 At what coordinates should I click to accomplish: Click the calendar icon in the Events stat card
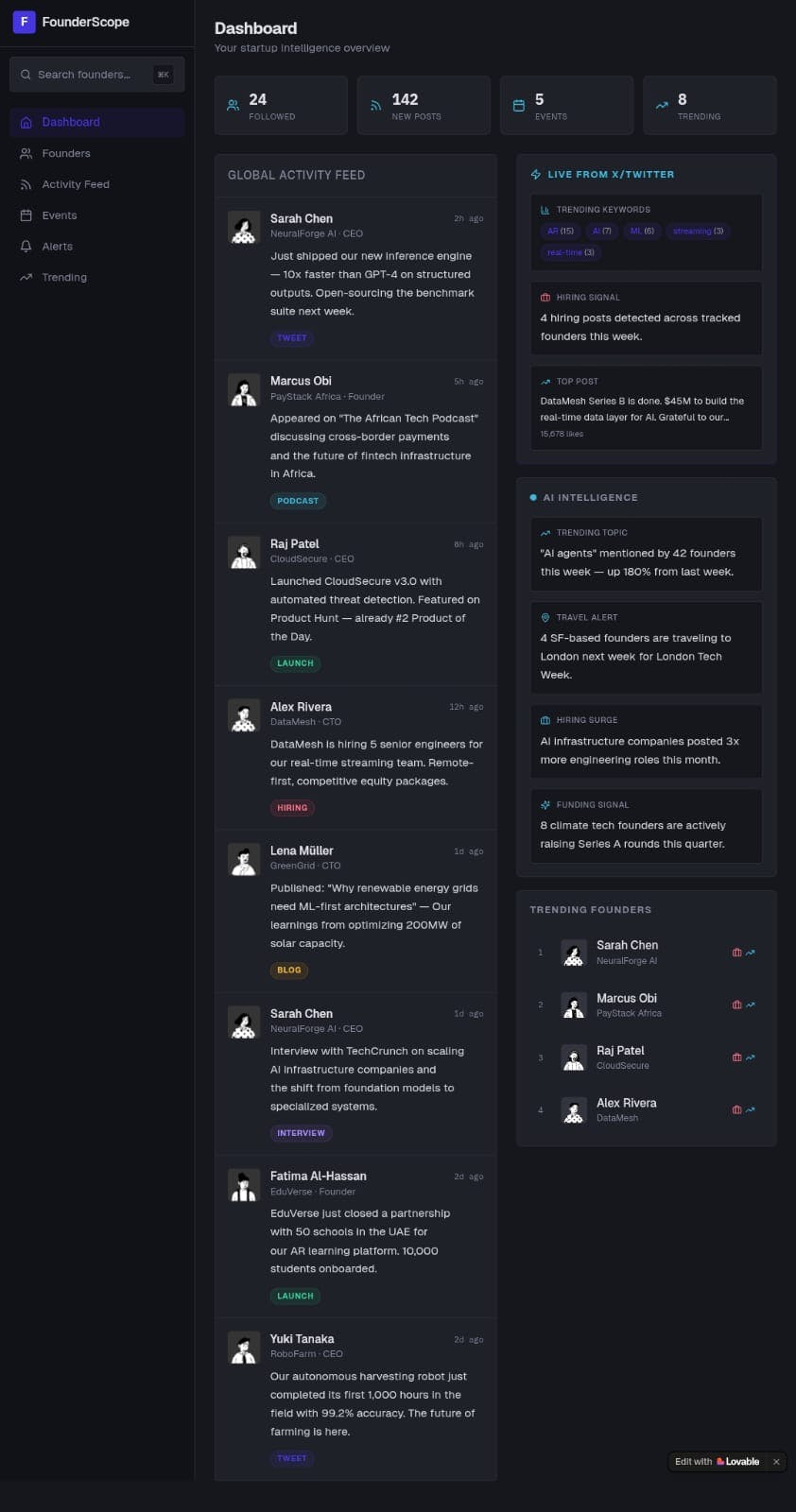[x=518, y=106]
